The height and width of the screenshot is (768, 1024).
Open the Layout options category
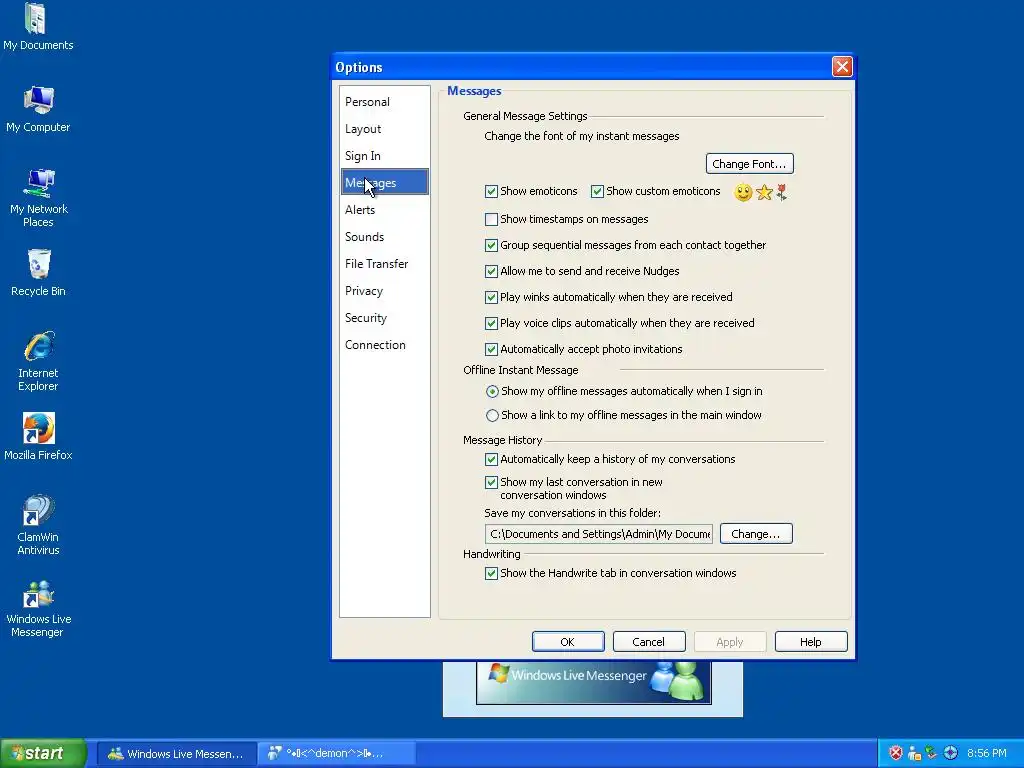(x=384, y=129)
